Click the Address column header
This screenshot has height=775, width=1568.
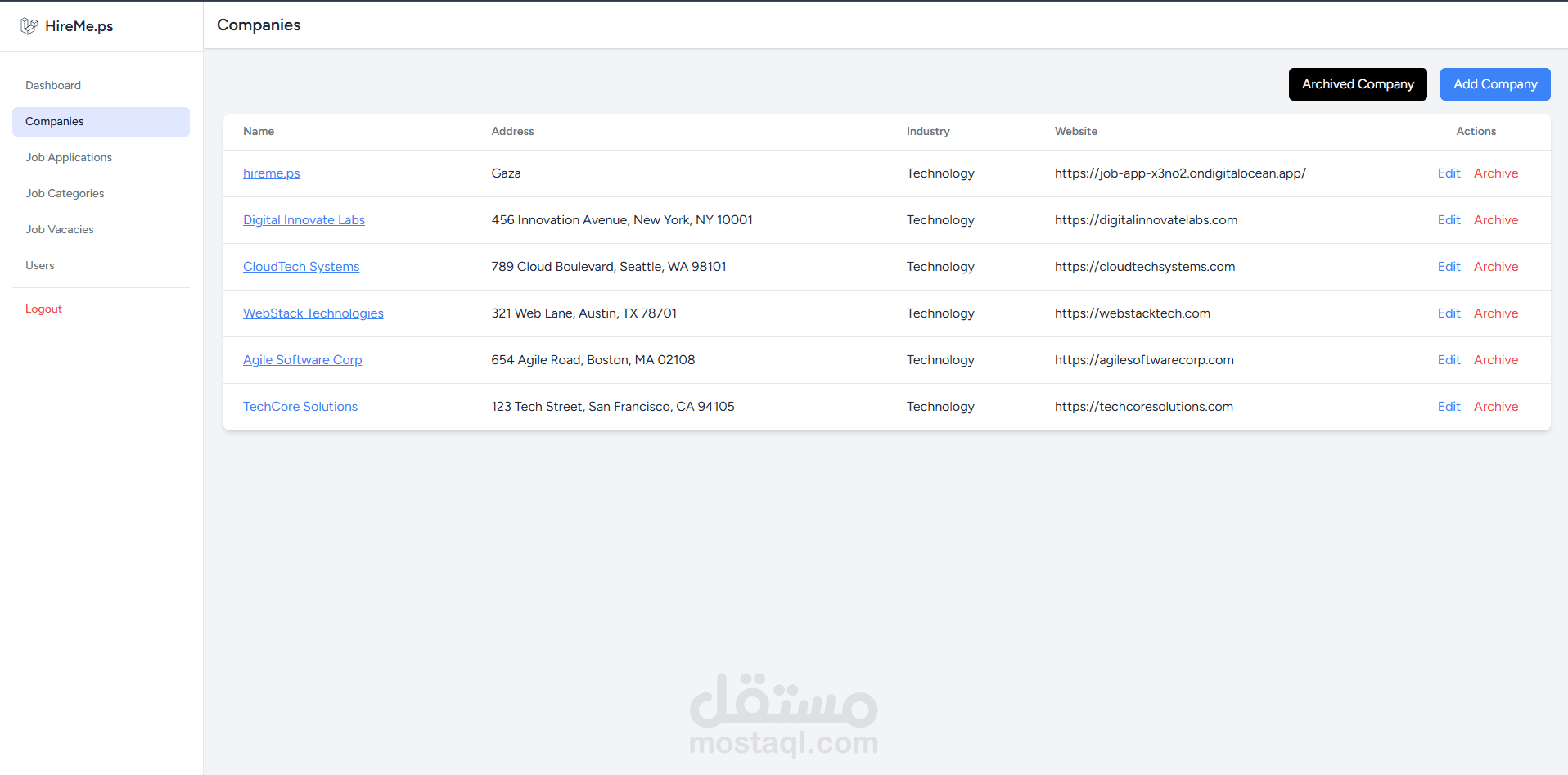tap(512, 131)
